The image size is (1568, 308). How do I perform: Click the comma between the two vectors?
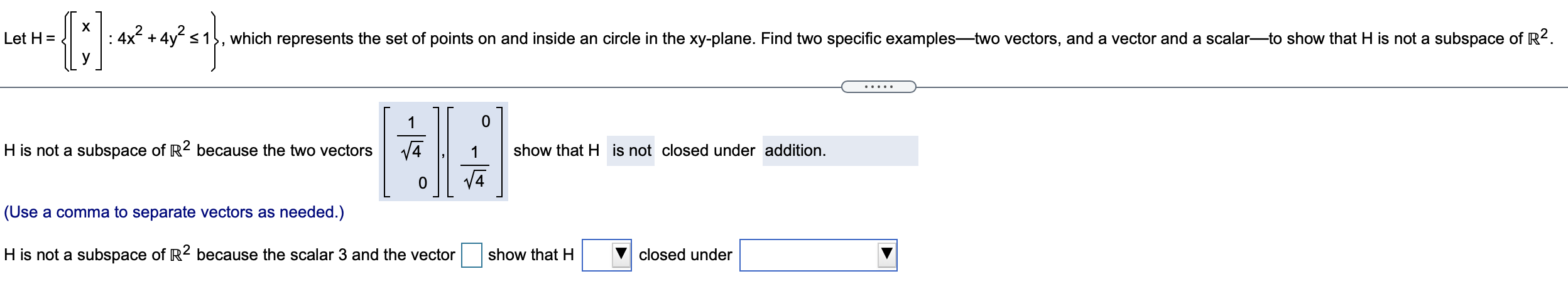click(x=444, y=156)
